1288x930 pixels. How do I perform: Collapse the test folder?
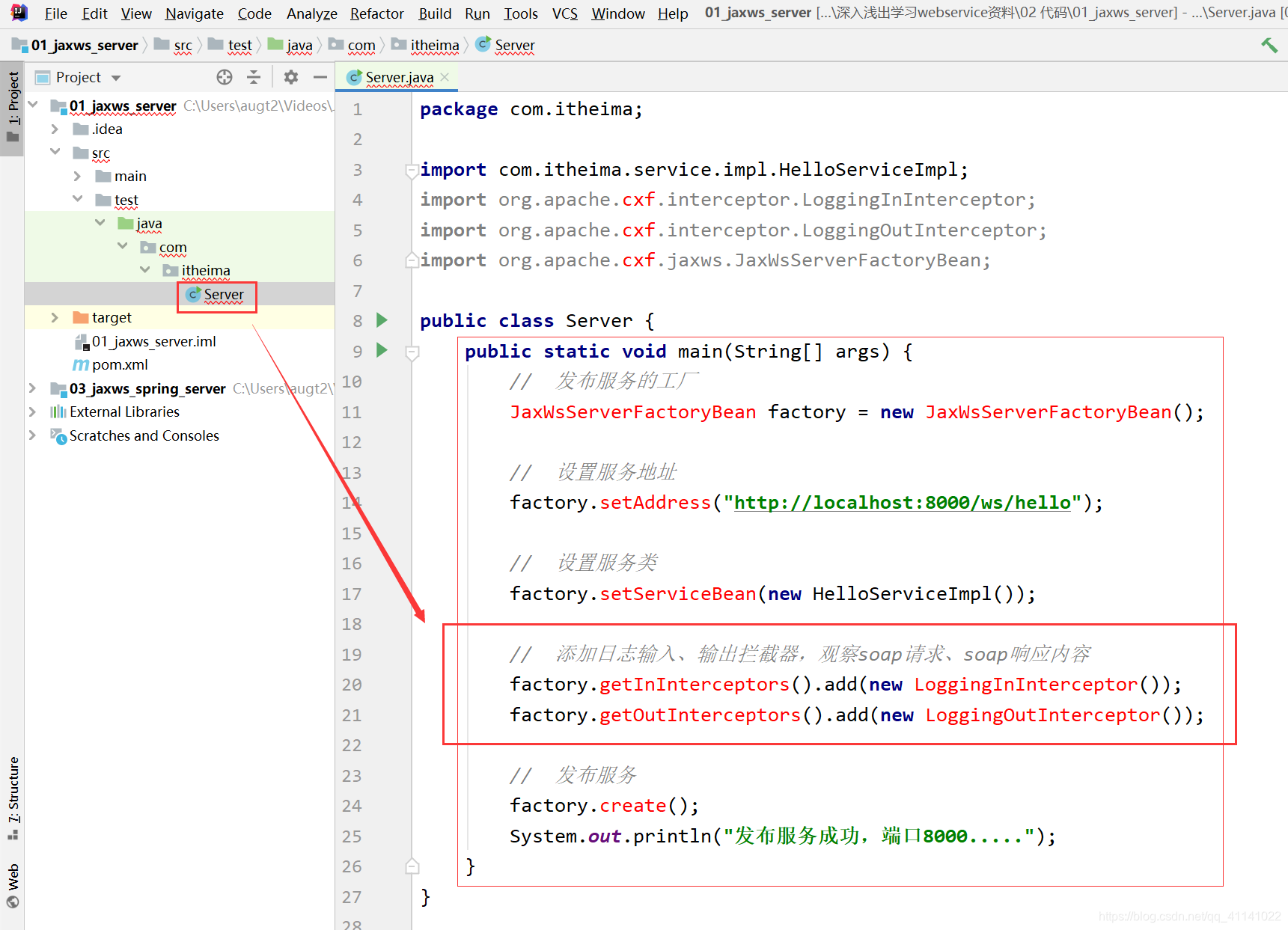pos(77,198)
